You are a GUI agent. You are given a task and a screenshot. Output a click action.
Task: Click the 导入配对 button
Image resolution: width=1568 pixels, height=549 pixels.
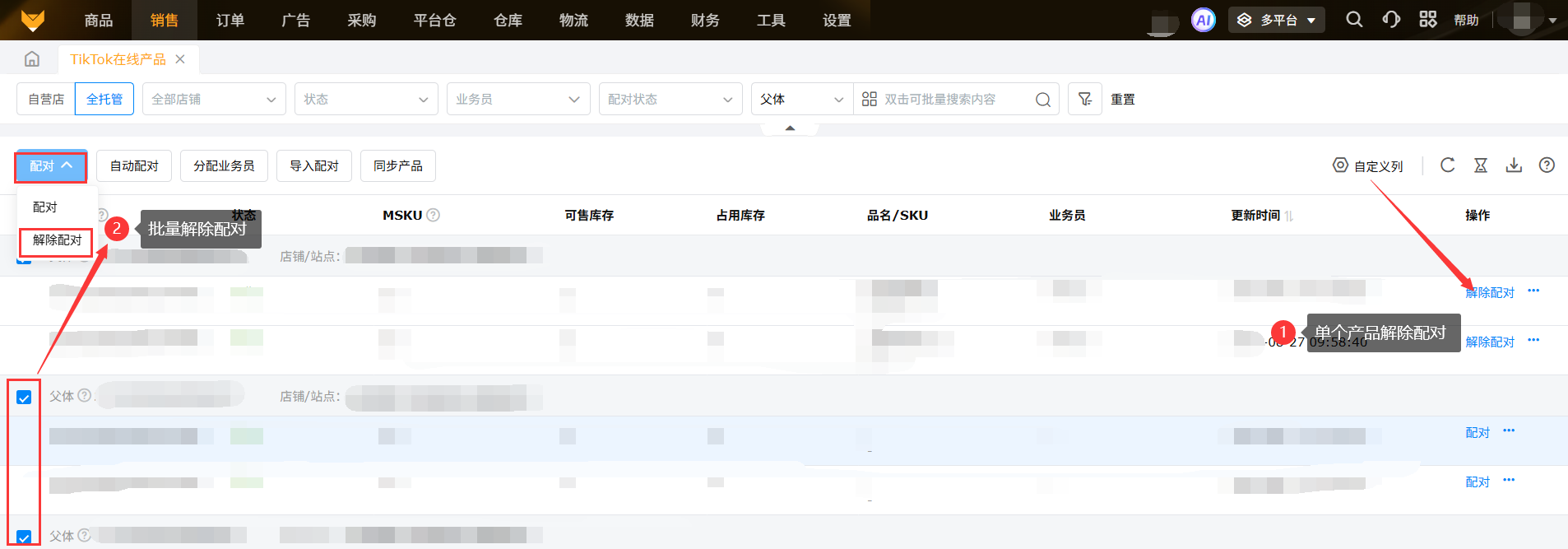pos(314,166)
